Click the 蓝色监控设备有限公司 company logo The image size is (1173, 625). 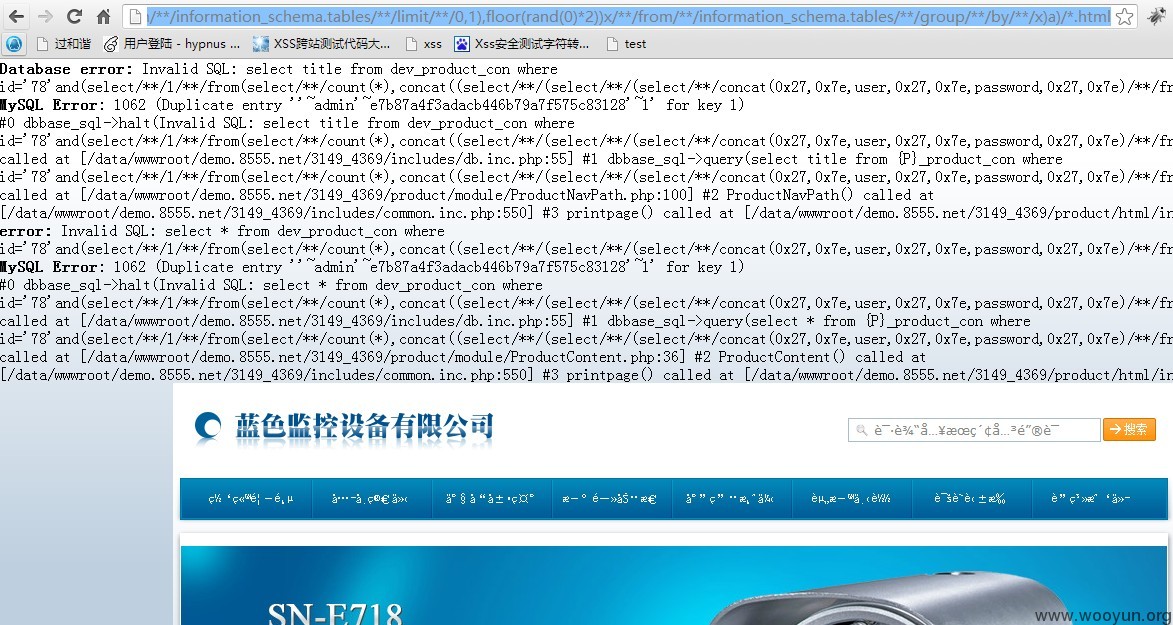point(344,427)
